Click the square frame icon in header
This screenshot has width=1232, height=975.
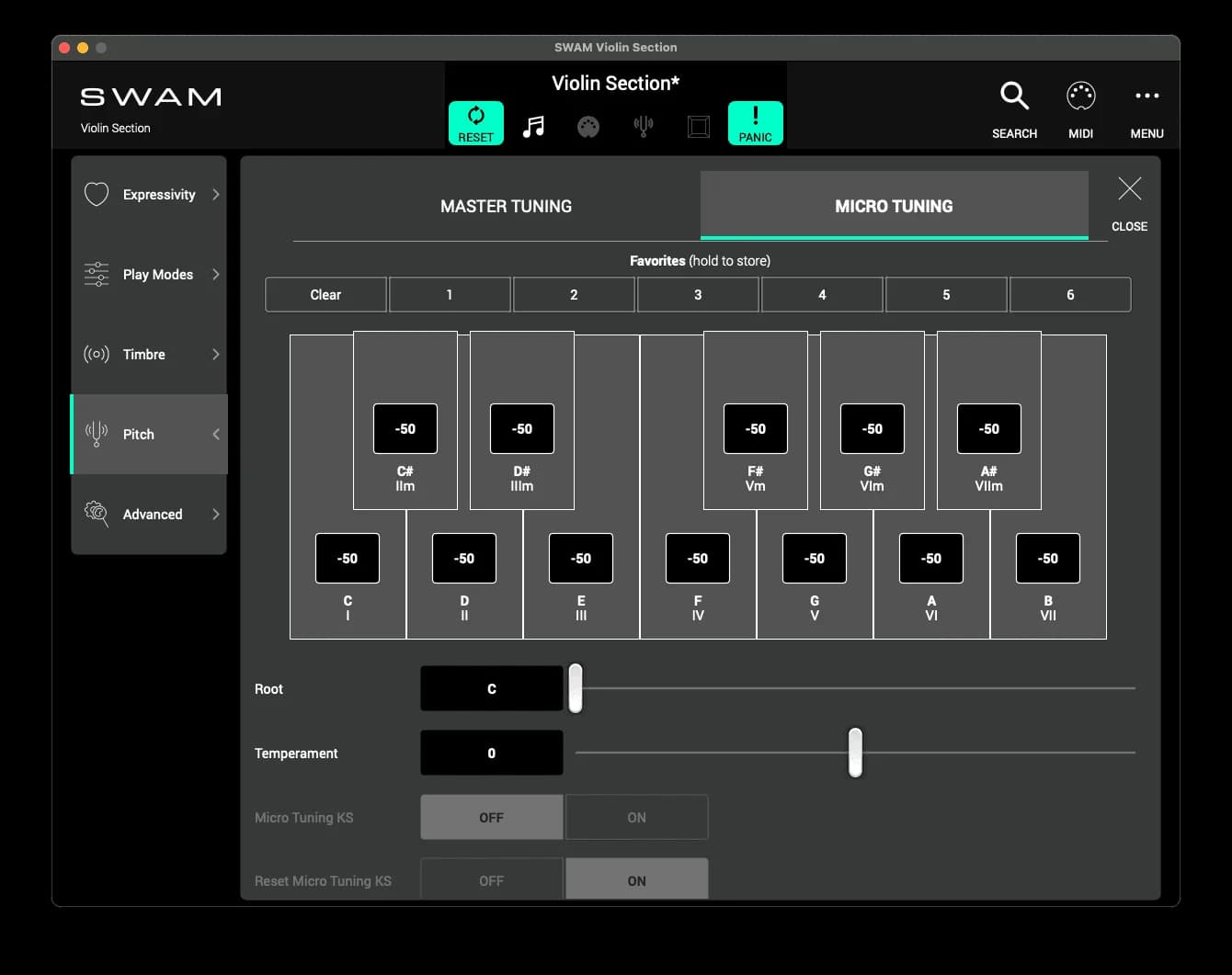click(x=699, y=126)
